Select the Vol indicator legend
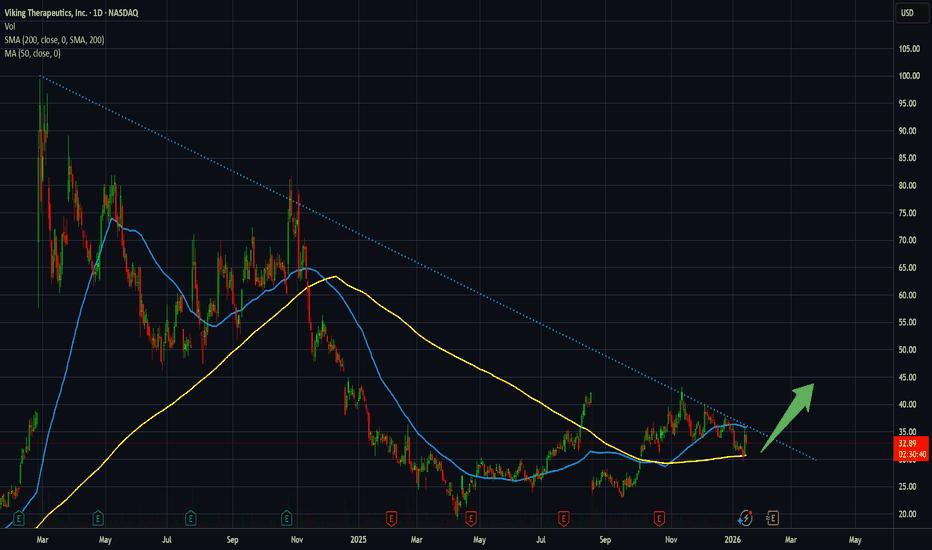This screenshot has height=550, width=932. coord(10,26)
